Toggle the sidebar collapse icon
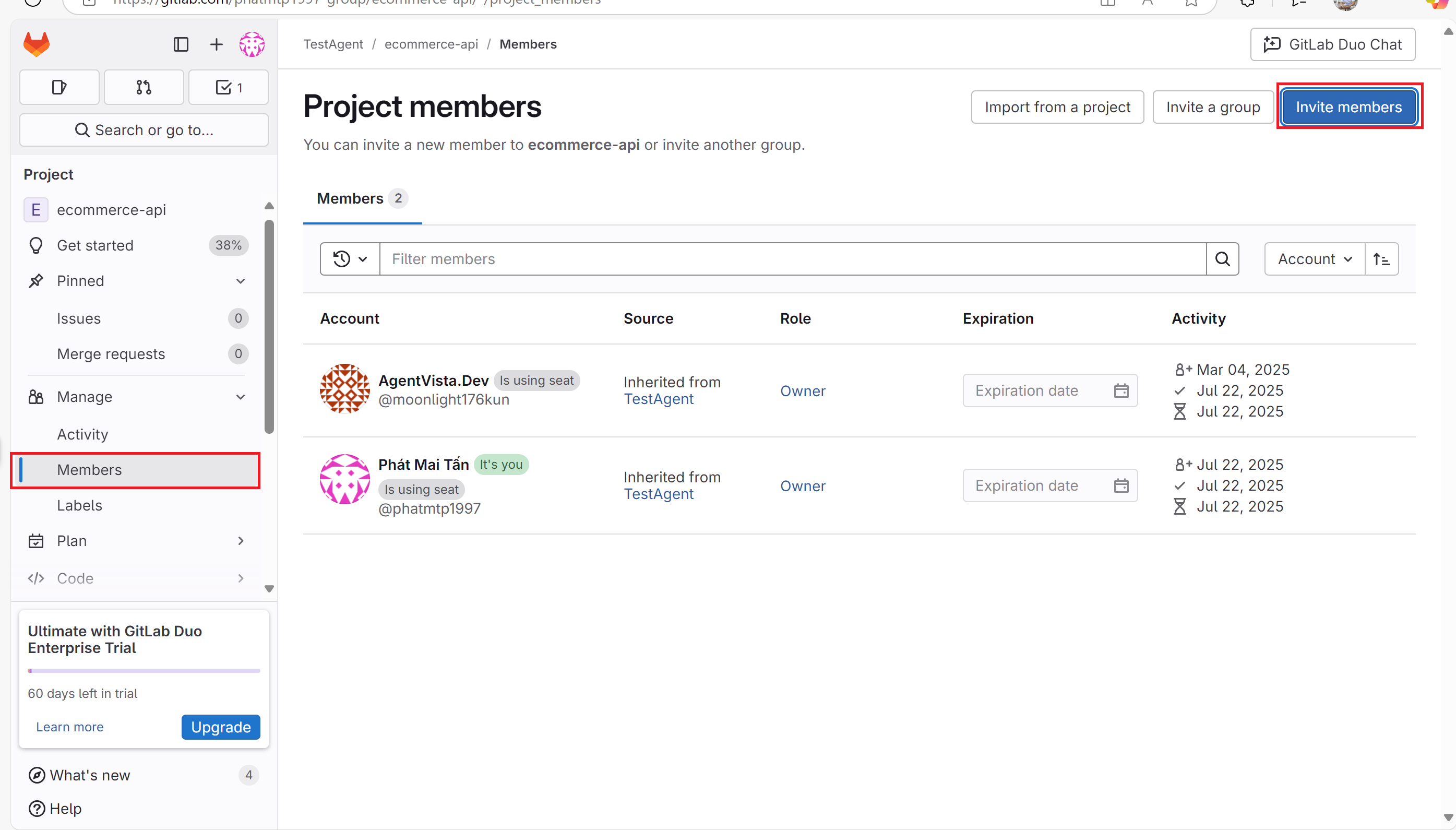Viewport: 1456px width, 830px height. [x=181, y=44]
